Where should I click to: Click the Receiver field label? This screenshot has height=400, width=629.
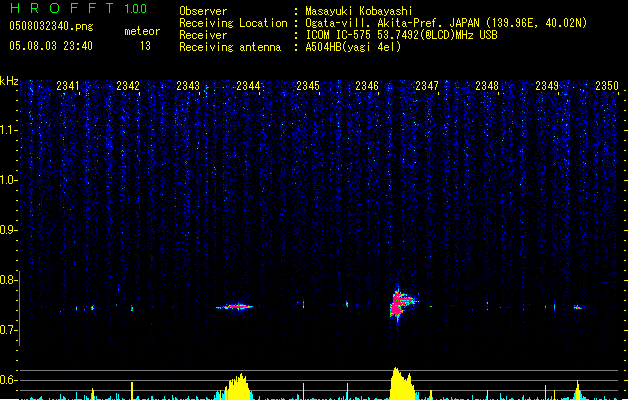point(203,35)
